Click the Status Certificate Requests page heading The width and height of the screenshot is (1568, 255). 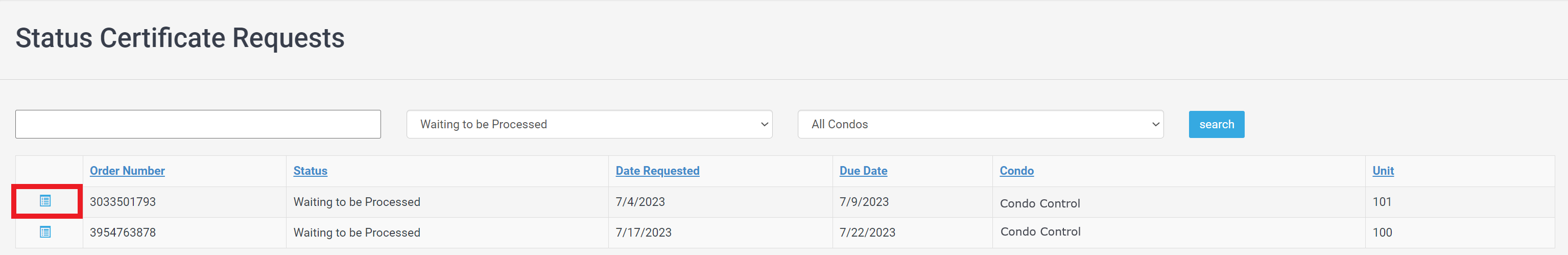[x=180, y=38]
